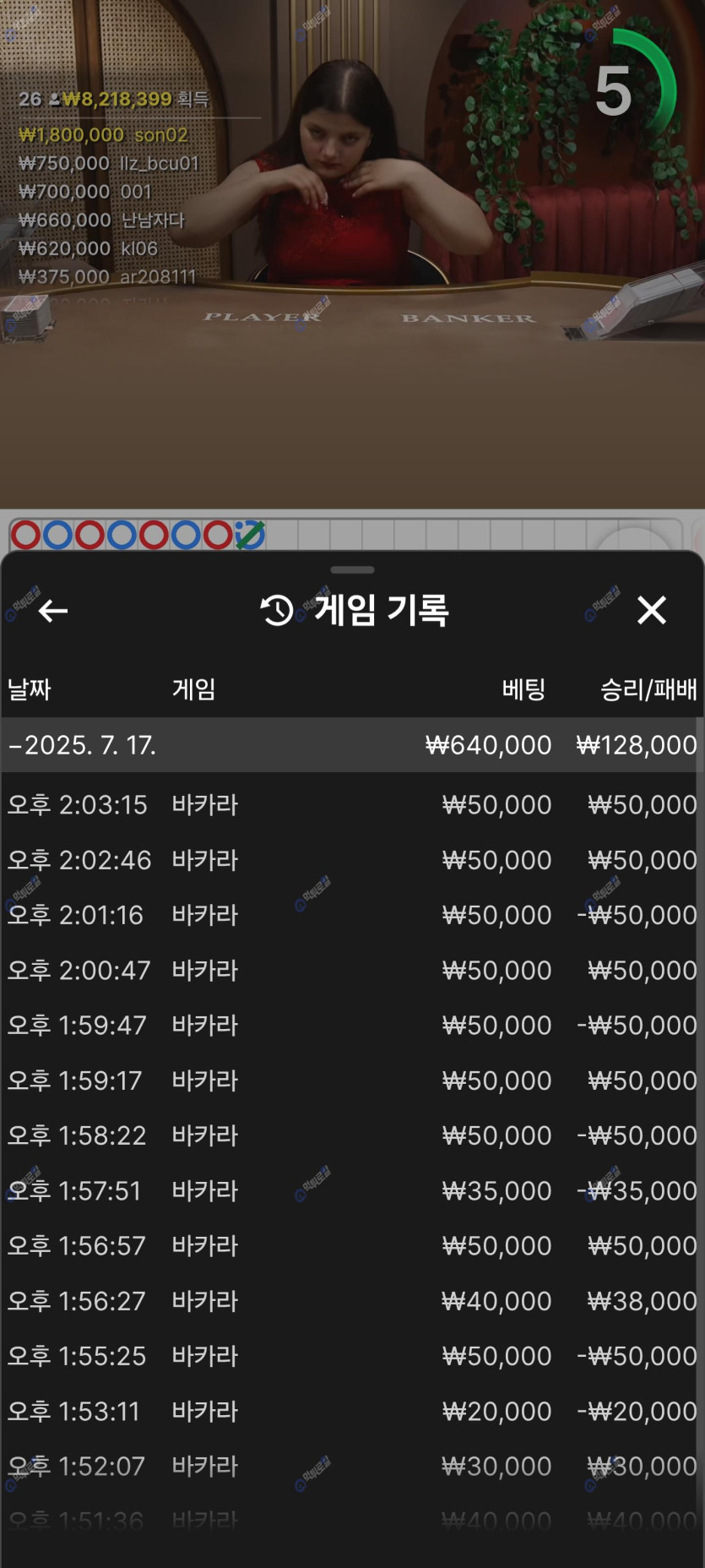Open the 오후 1:57:51 record with ₩35,000 bet
Viewport: 705px width, 1568px height.
(x=352, y=1190)
